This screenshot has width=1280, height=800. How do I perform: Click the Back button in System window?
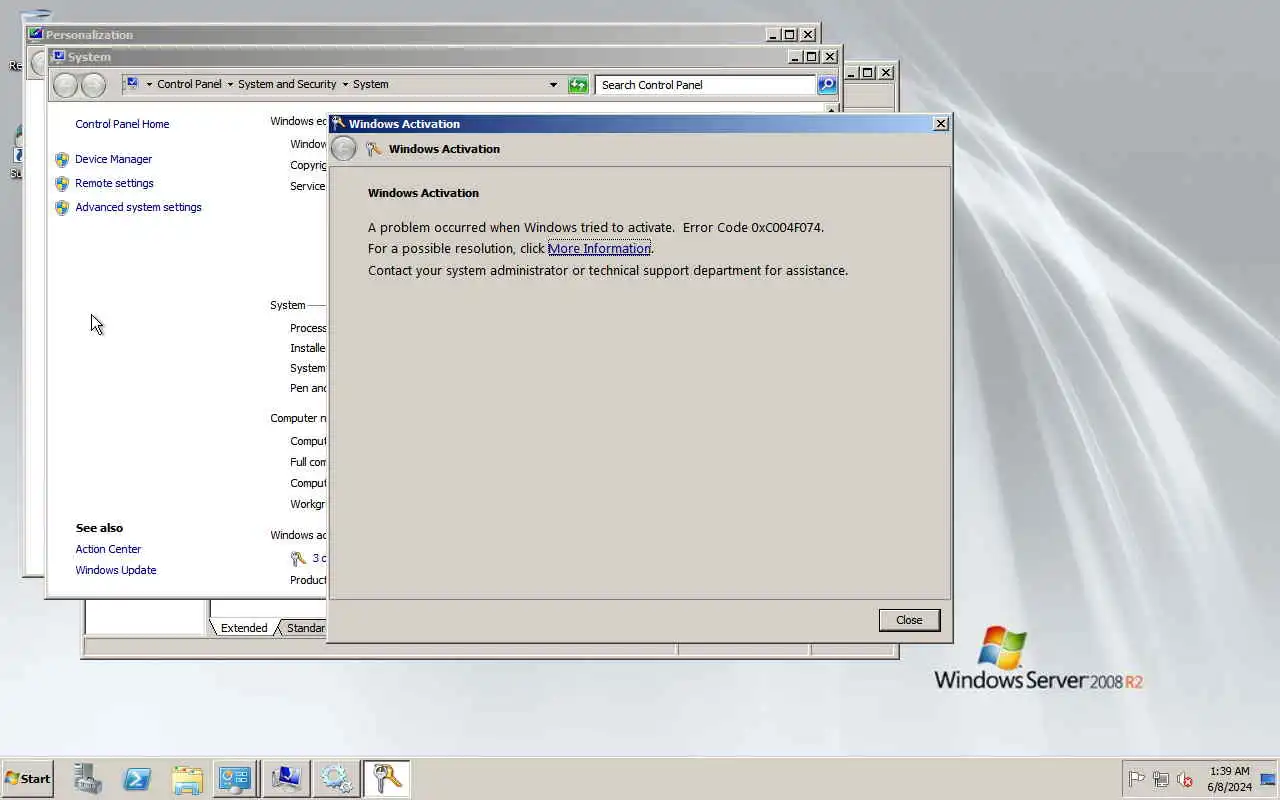[x=65, y=85]
